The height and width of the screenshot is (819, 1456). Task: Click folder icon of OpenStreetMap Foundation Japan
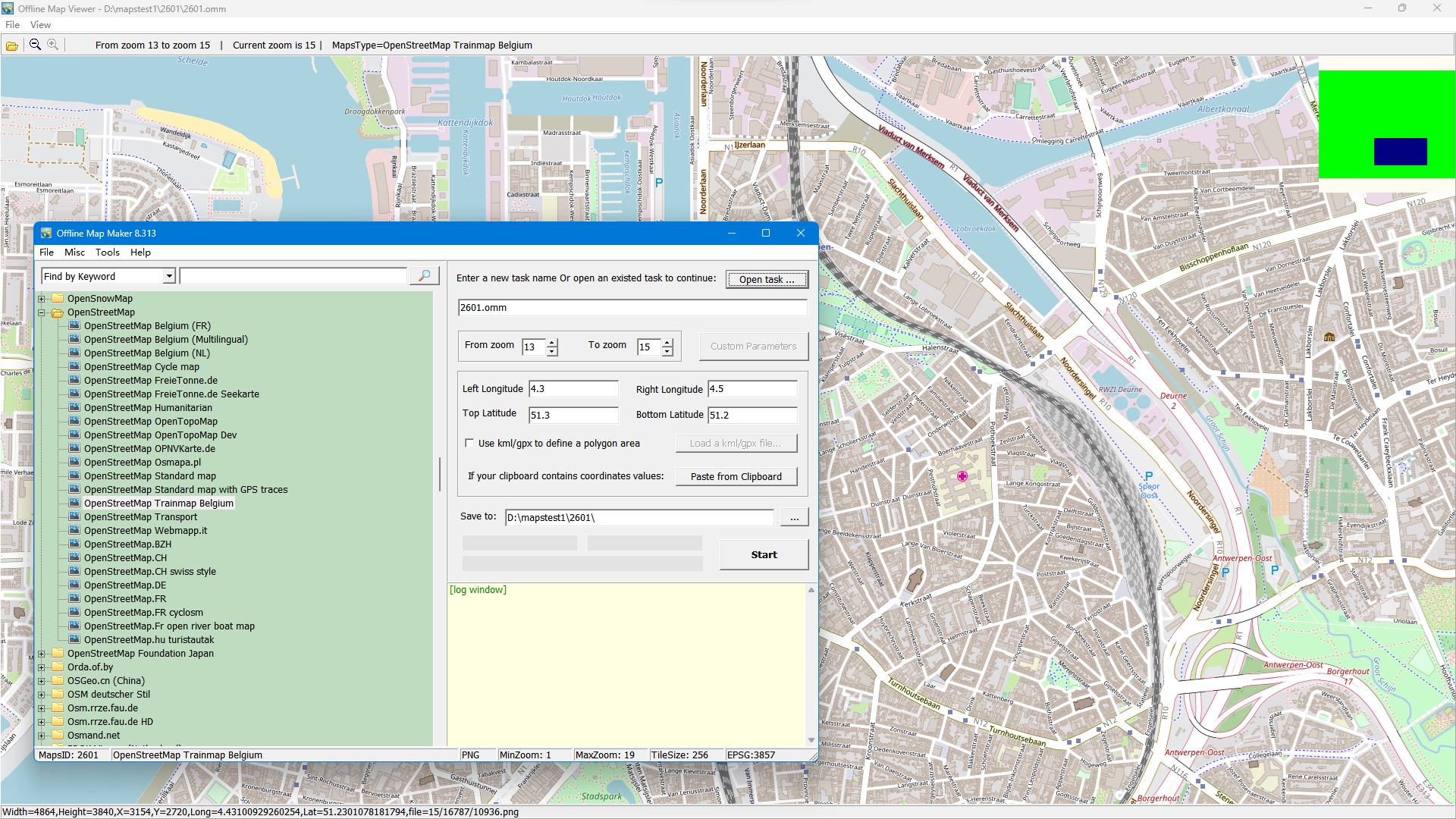58,654
